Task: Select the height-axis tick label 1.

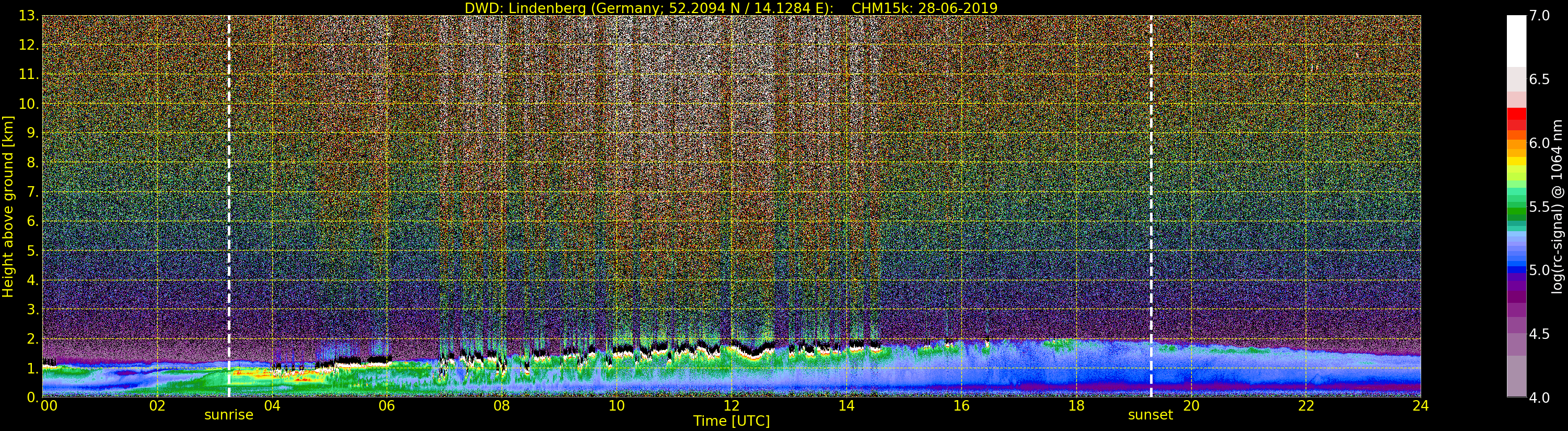Action: click(x=32, y=368)
